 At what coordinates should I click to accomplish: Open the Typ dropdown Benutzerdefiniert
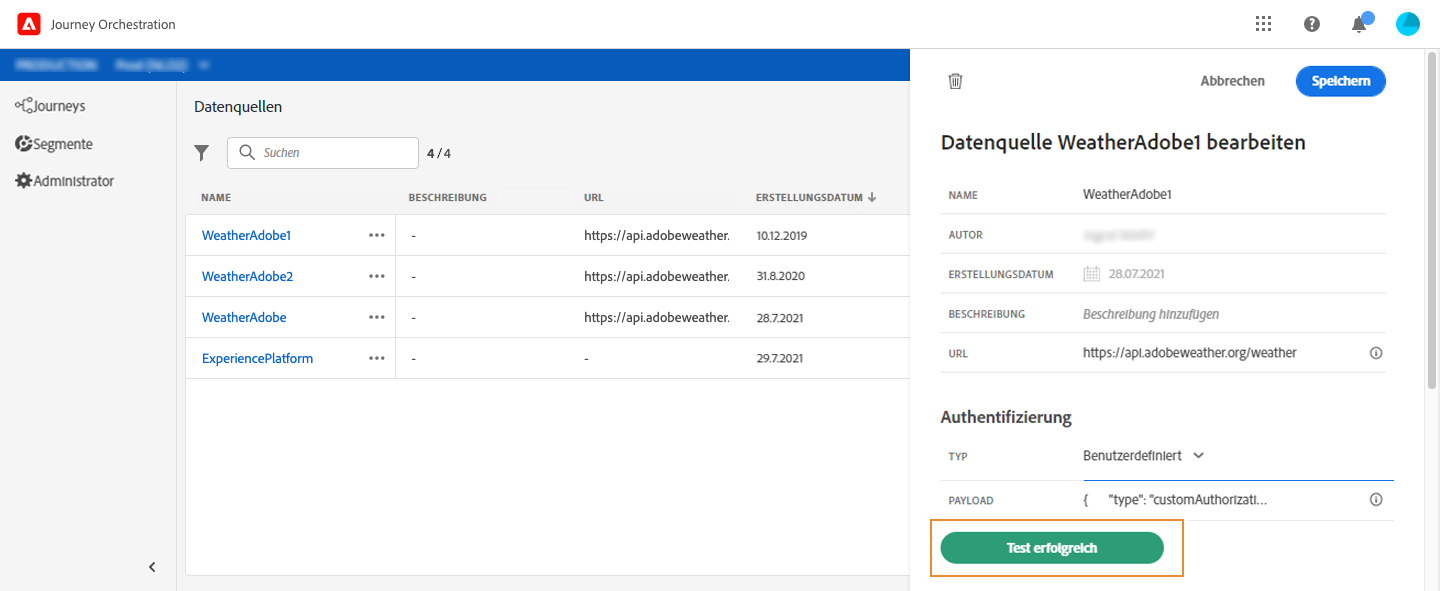click(x=1143, y=455)
